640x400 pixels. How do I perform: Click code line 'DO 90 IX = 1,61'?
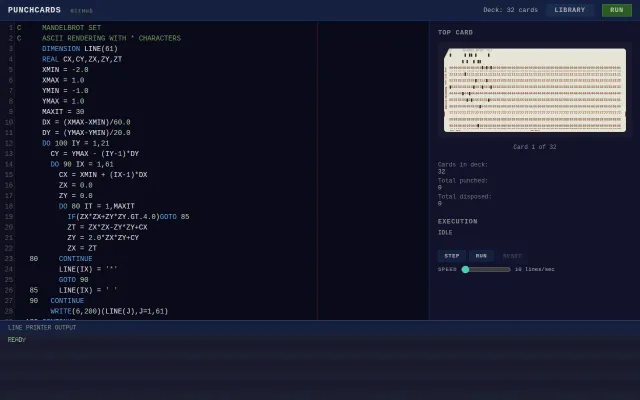point(82,164)
